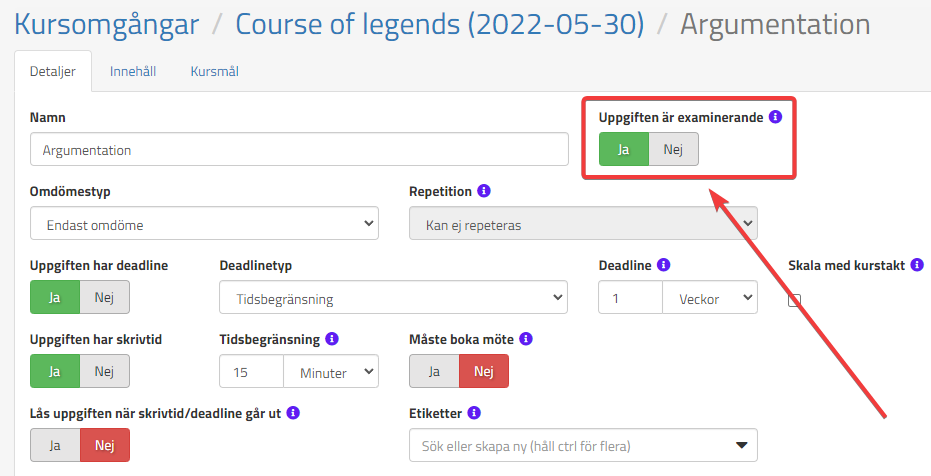
Task: Click info icon beside Lås uppgiften label
Action: click(x=294, y=412)
